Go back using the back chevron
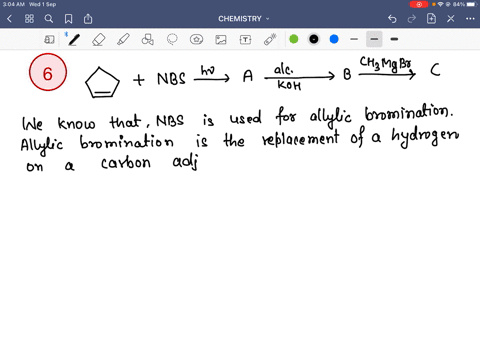 [9, 19]
